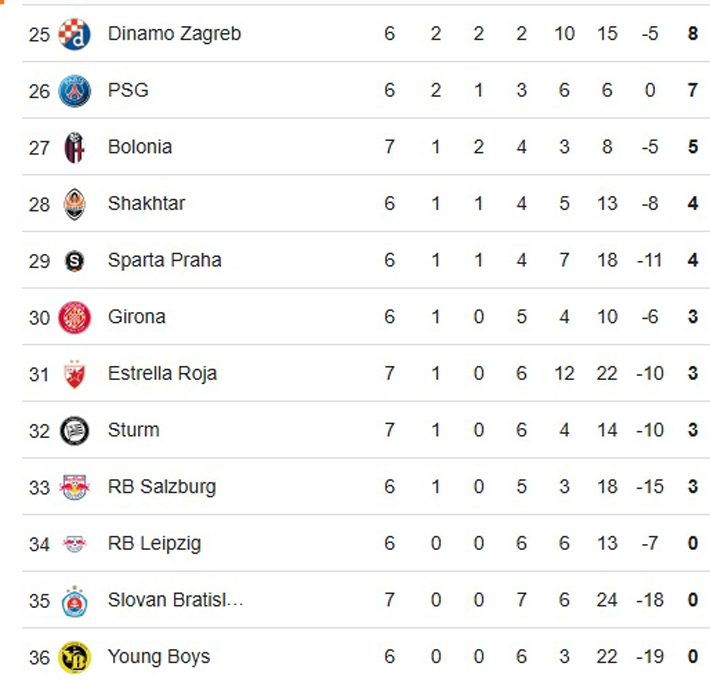Click the RB Salzburg badge icon
710x681 pixels.
click(x=74, y=487)
